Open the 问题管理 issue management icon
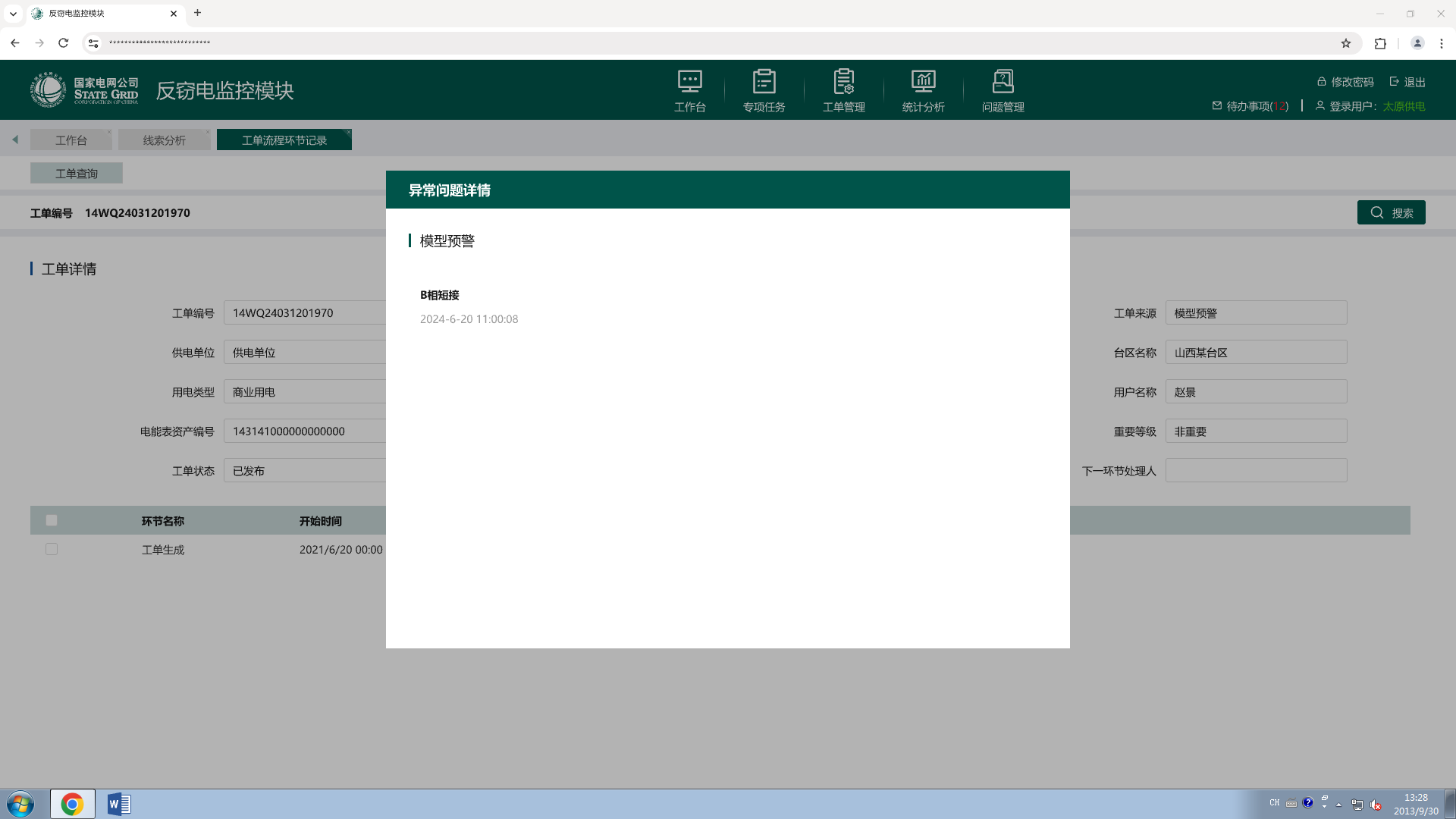This screenshot has height=819, width=1456. [x=1003, y=82]
